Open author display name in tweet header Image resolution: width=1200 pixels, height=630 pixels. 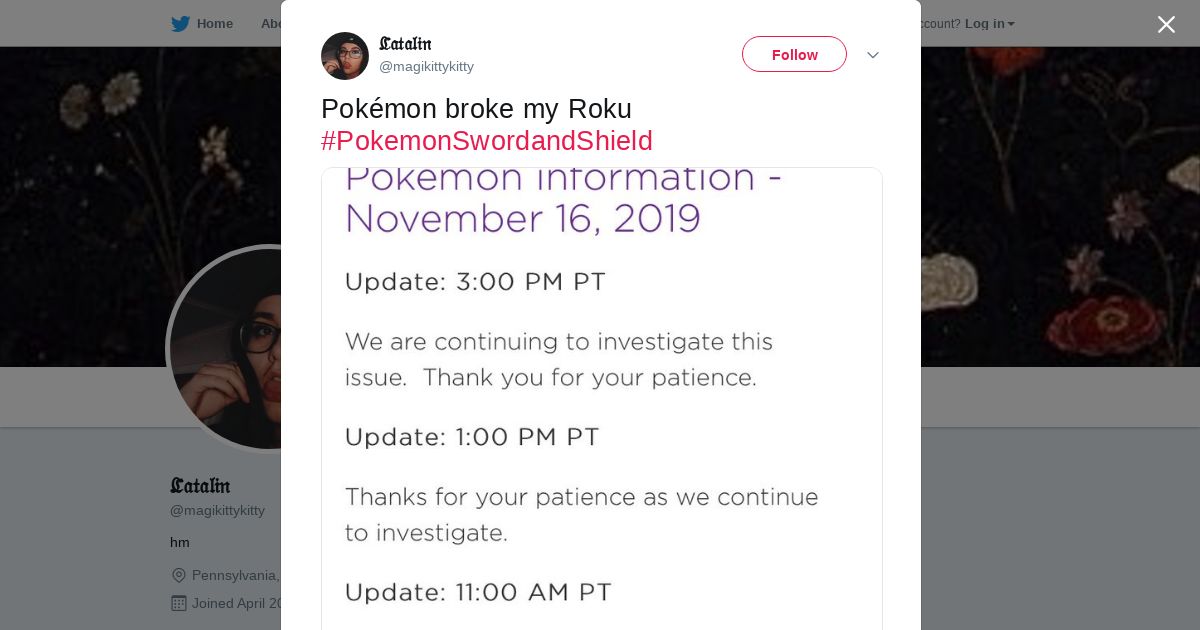[x=405, y=44]
